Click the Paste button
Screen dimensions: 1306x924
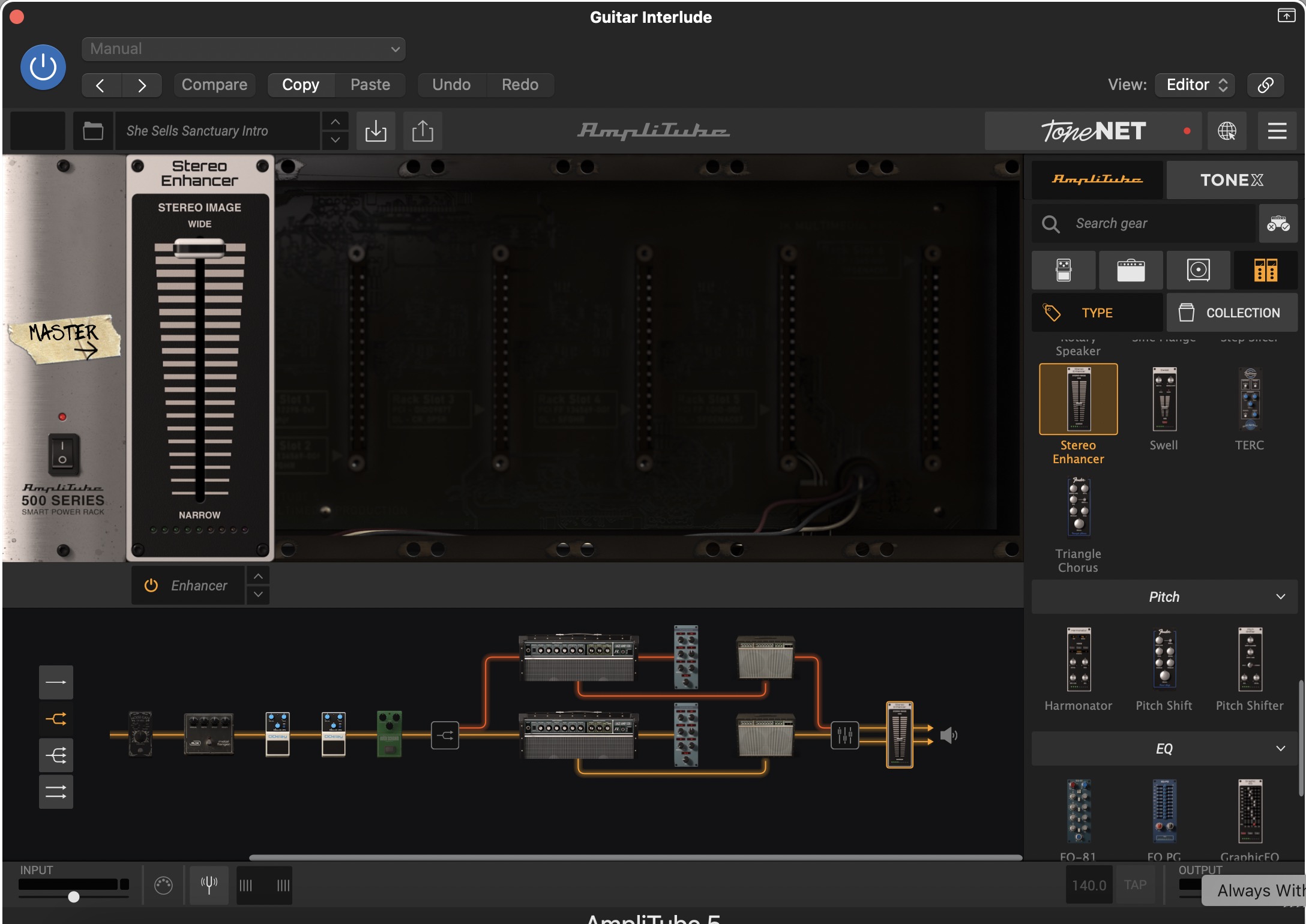click(x=370, y=85)
